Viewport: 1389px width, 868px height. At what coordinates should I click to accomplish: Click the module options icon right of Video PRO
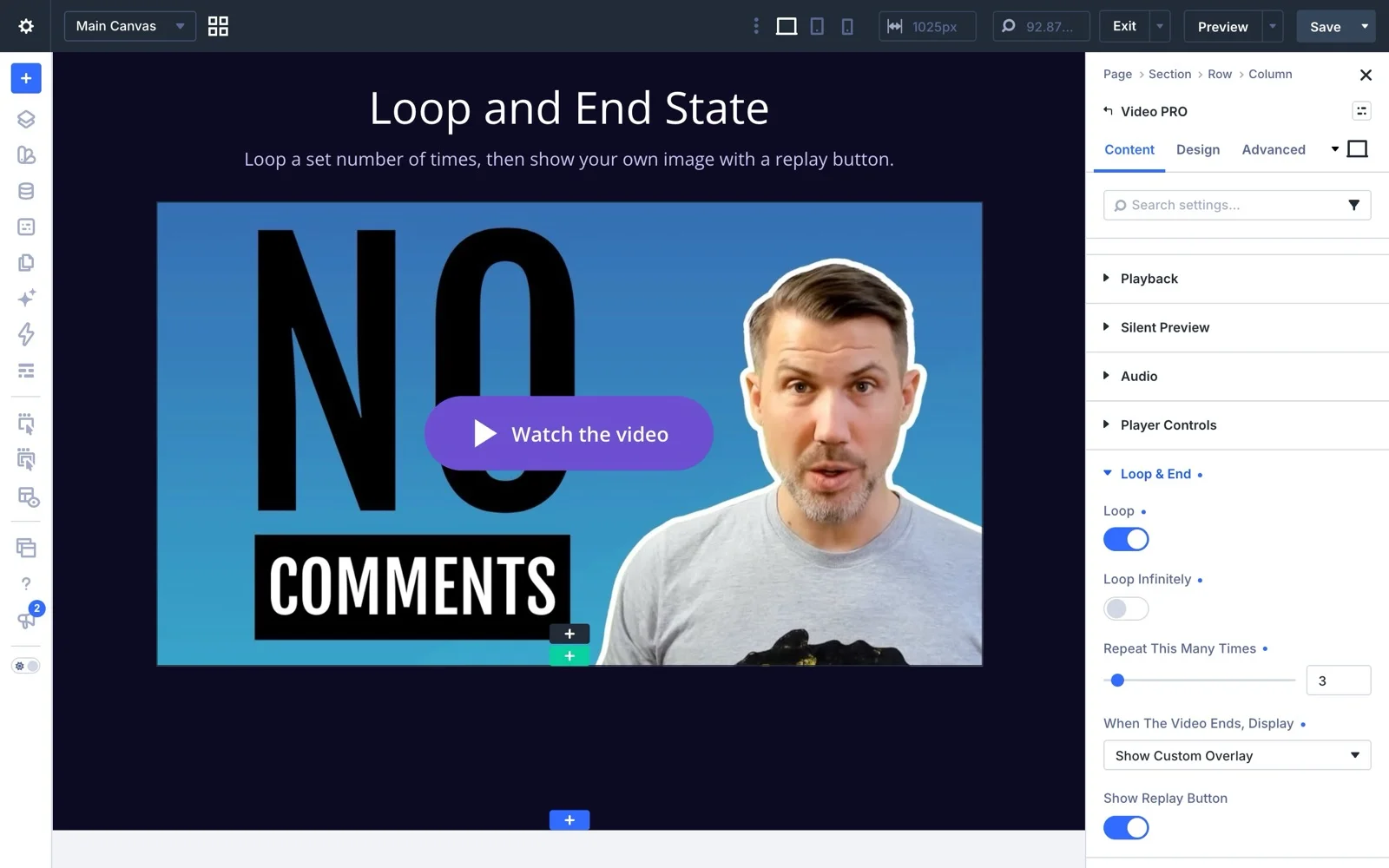click(x=1361, y=110)
